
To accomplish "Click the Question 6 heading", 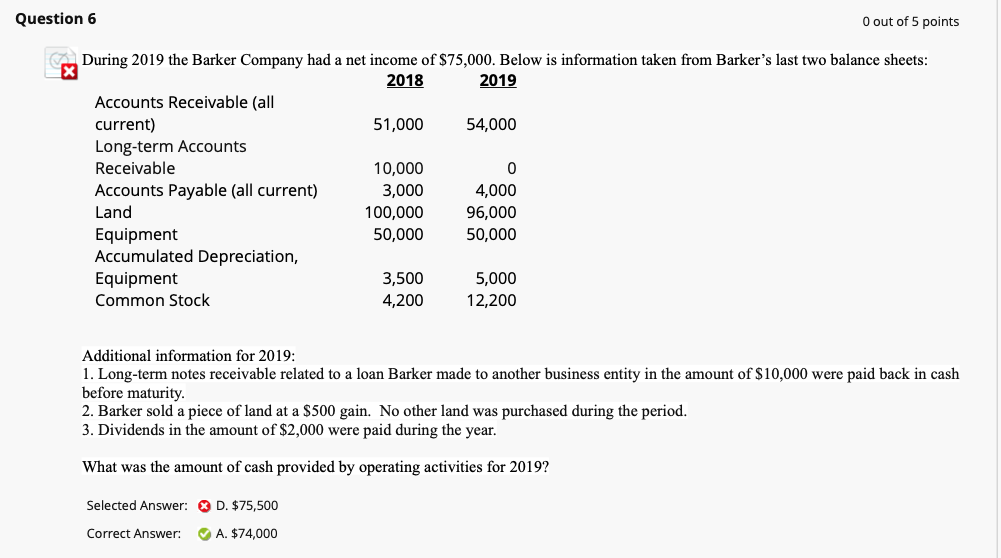I will coord(56,19).
